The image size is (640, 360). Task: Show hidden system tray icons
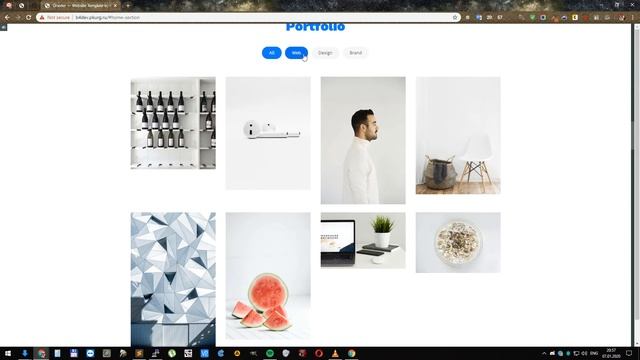(x=544, y=353)
